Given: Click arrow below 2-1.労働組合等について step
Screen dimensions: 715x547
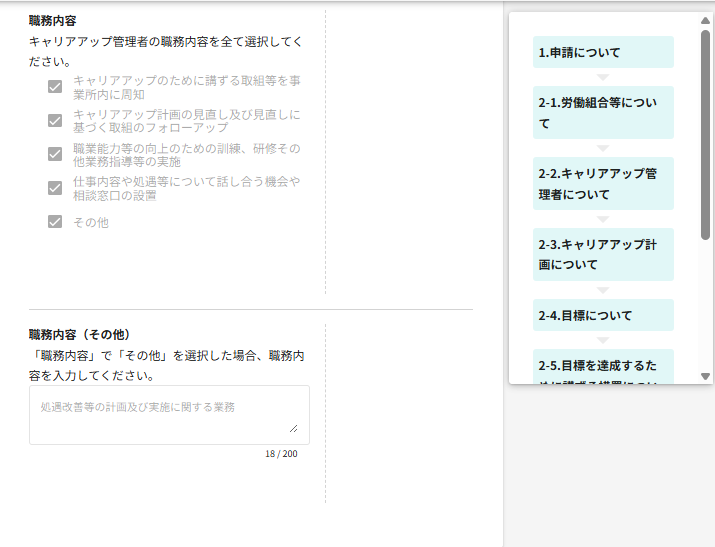Looking at the screenshot, I should coord(603,148).
